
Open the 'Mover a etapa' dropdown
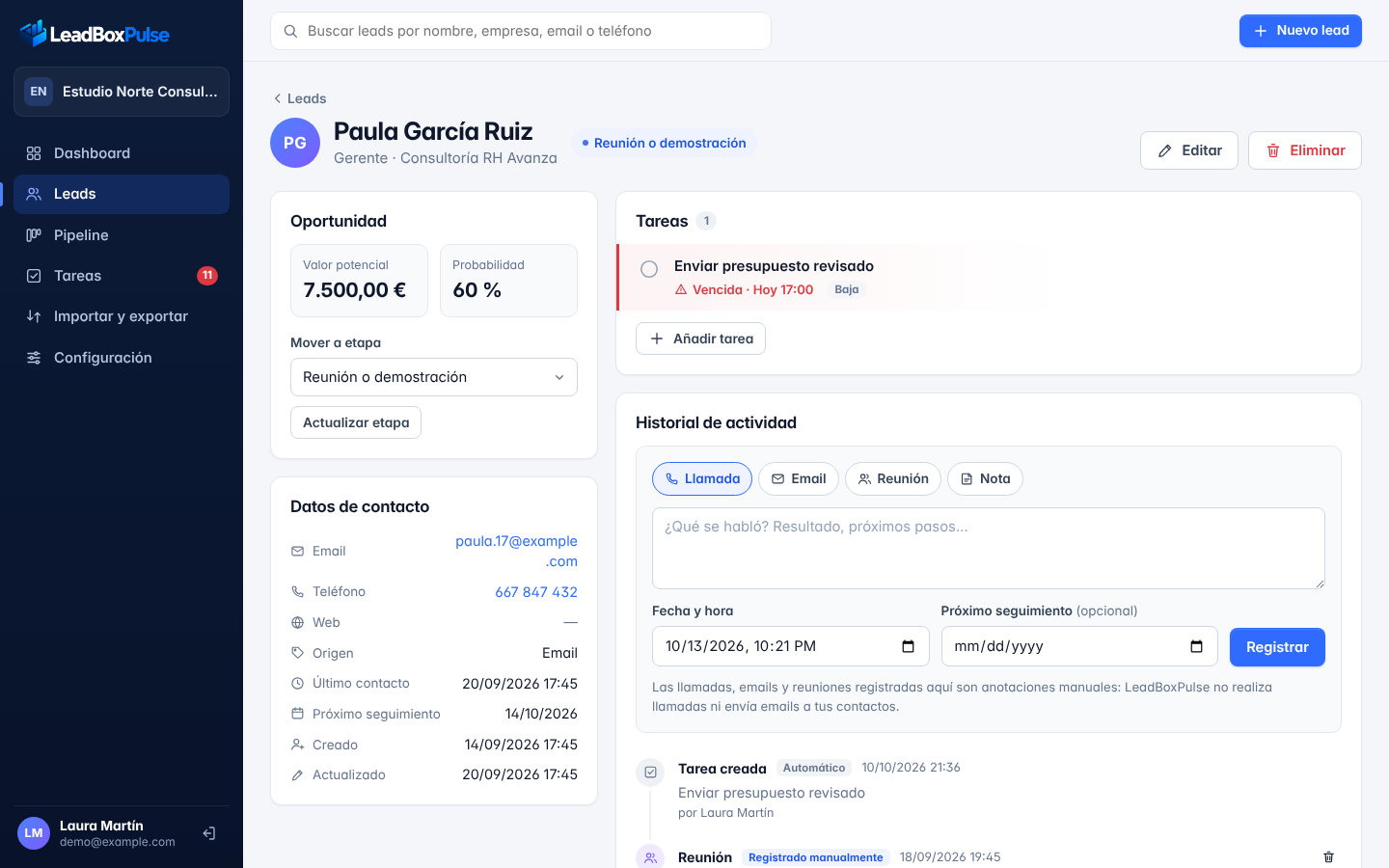434,377
